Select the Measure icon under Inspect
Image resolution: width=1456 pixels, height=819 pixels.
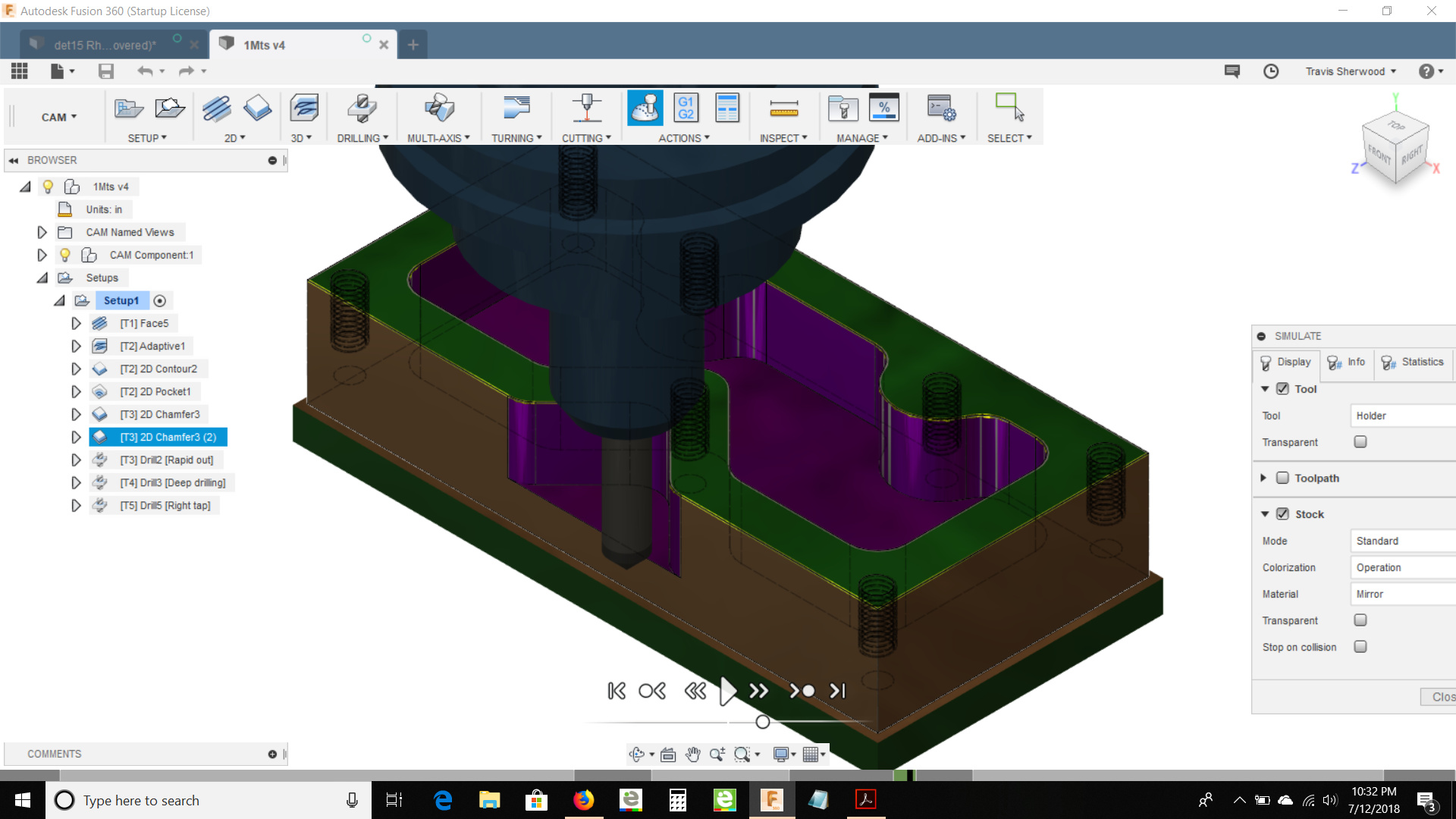point(783,108)
